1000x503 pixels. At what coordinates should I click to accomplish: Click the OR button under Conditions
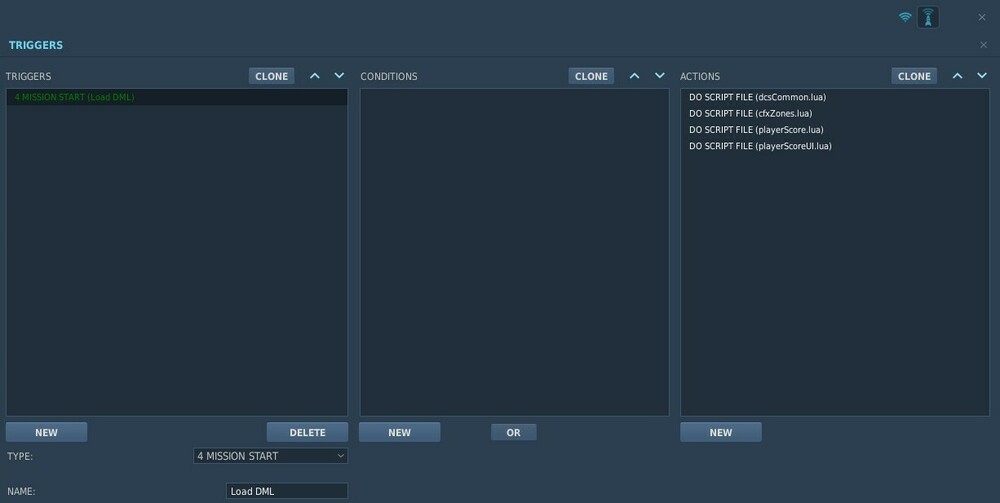(x=513, y=432)
